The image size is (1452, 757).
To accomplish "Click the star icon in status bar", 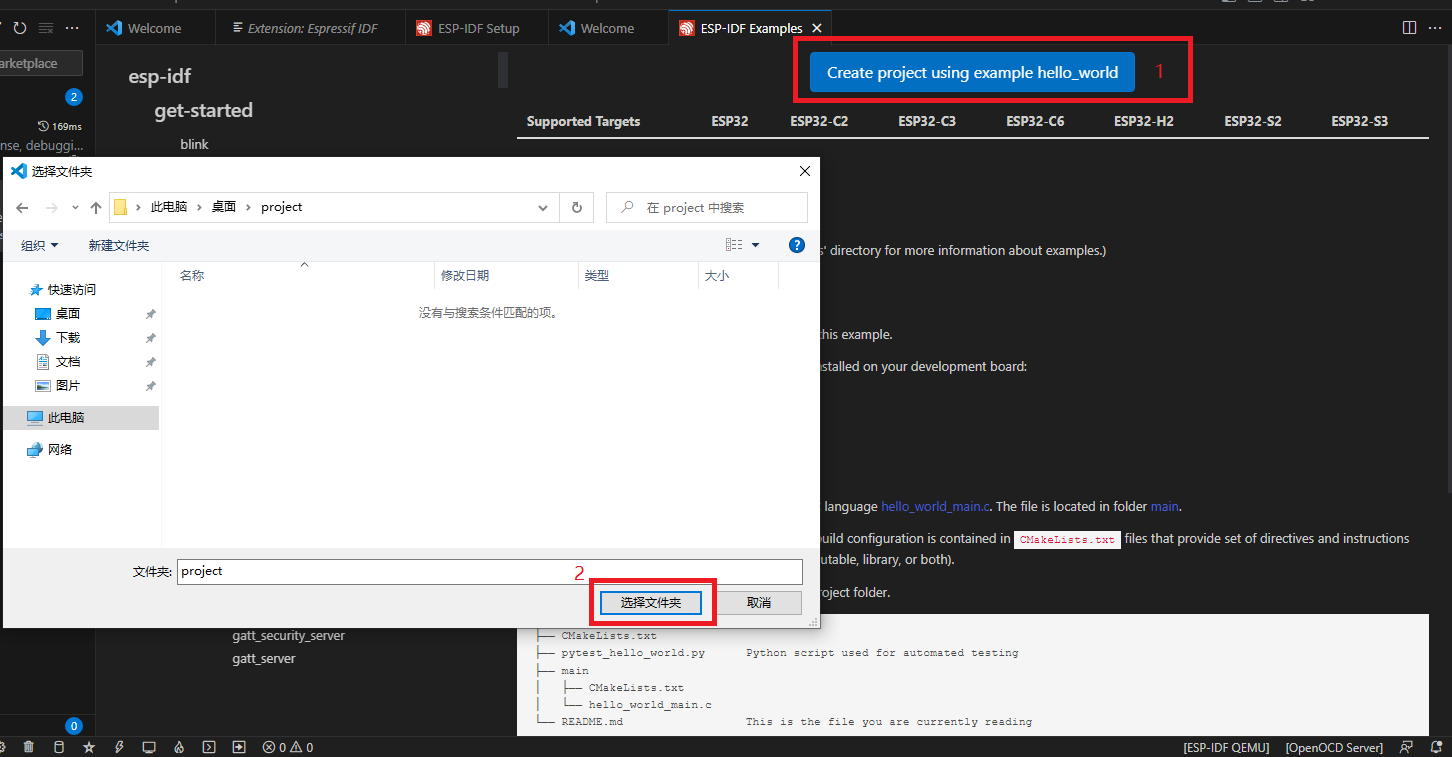I will [89, 747].
